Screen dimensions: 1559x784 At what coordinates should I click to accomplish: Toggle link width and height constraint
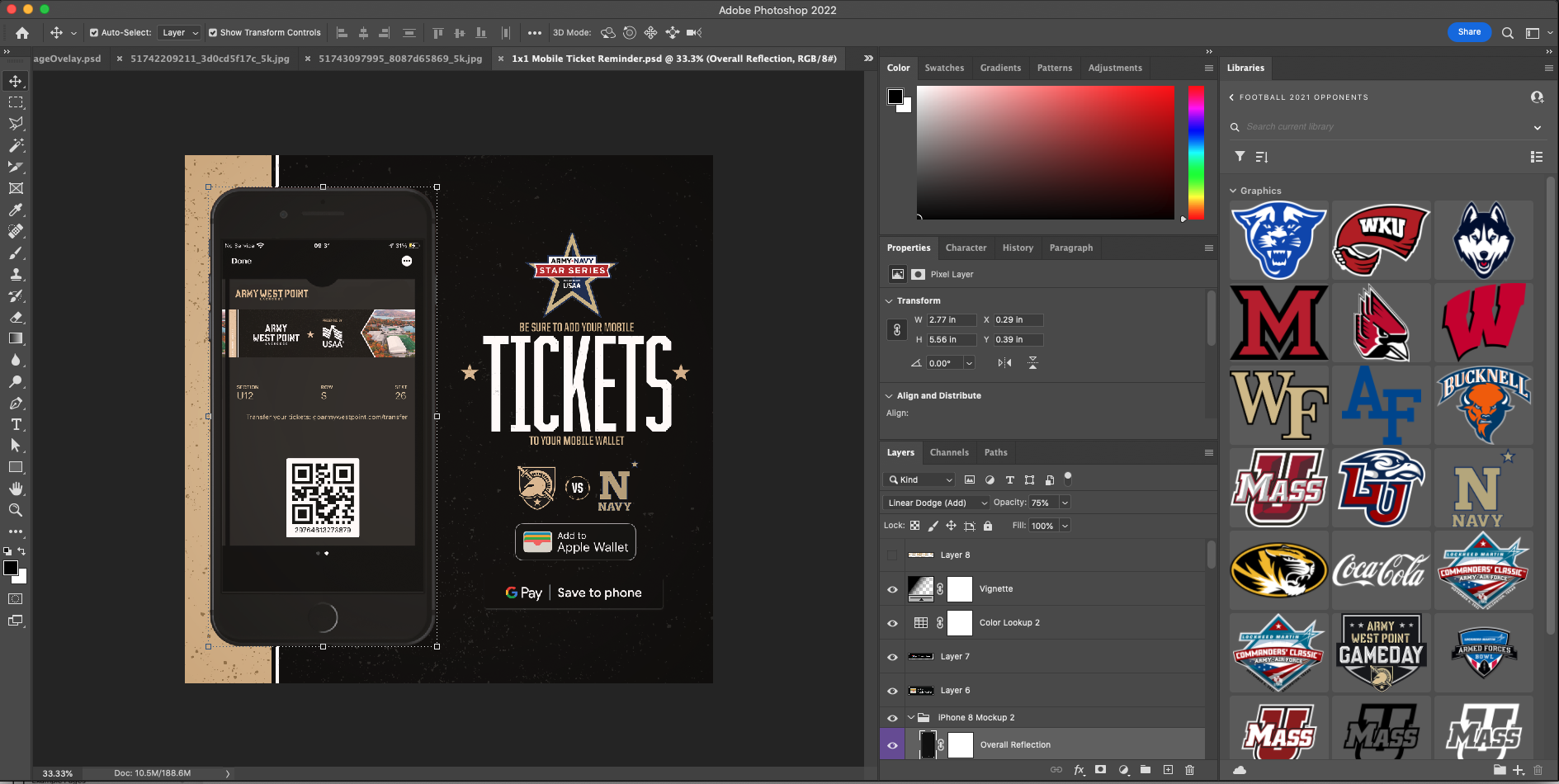pyautogui.click(x=897, y=330)
